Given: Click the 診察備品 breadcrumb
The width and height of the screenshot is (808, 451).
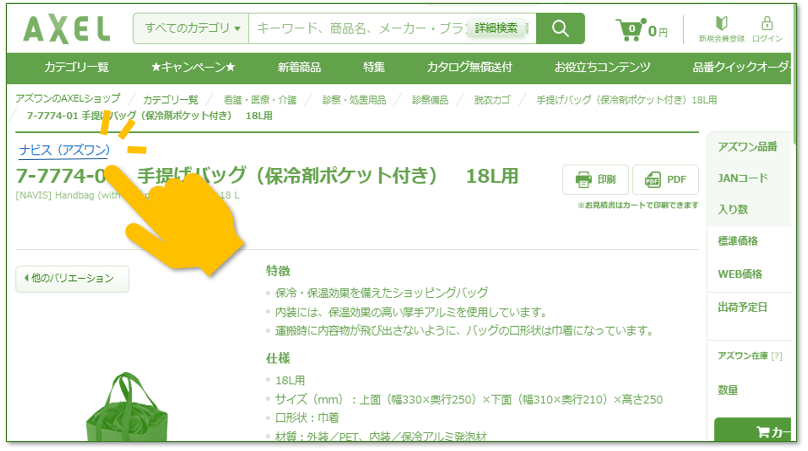Looking at the screenshot, I should pos(430,100).
